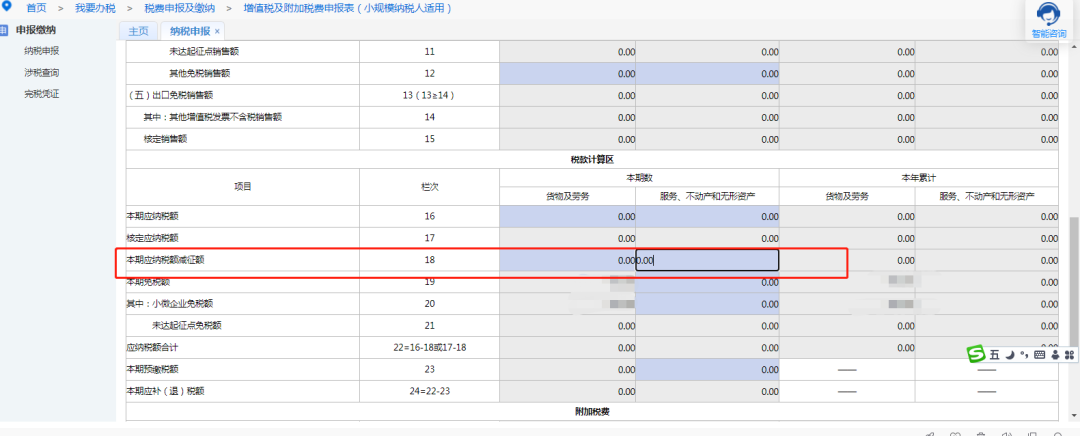The image size is (1080, 436).
Task: Click the 项目 column header
Action: [242, 187]
